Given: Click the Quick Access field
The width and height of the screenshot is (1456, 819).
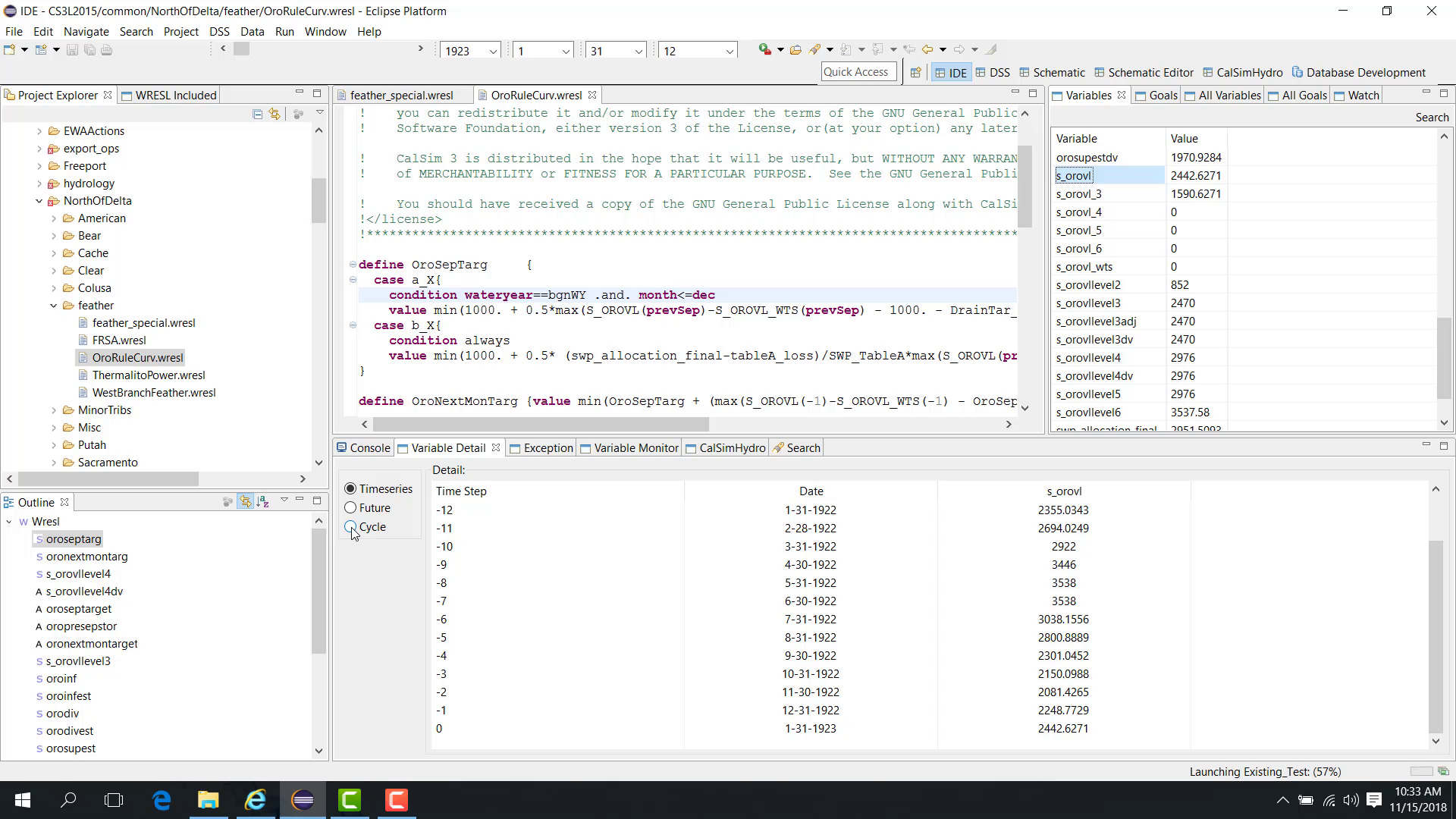Looking at the screenshot, I should (x=858, y=72).
